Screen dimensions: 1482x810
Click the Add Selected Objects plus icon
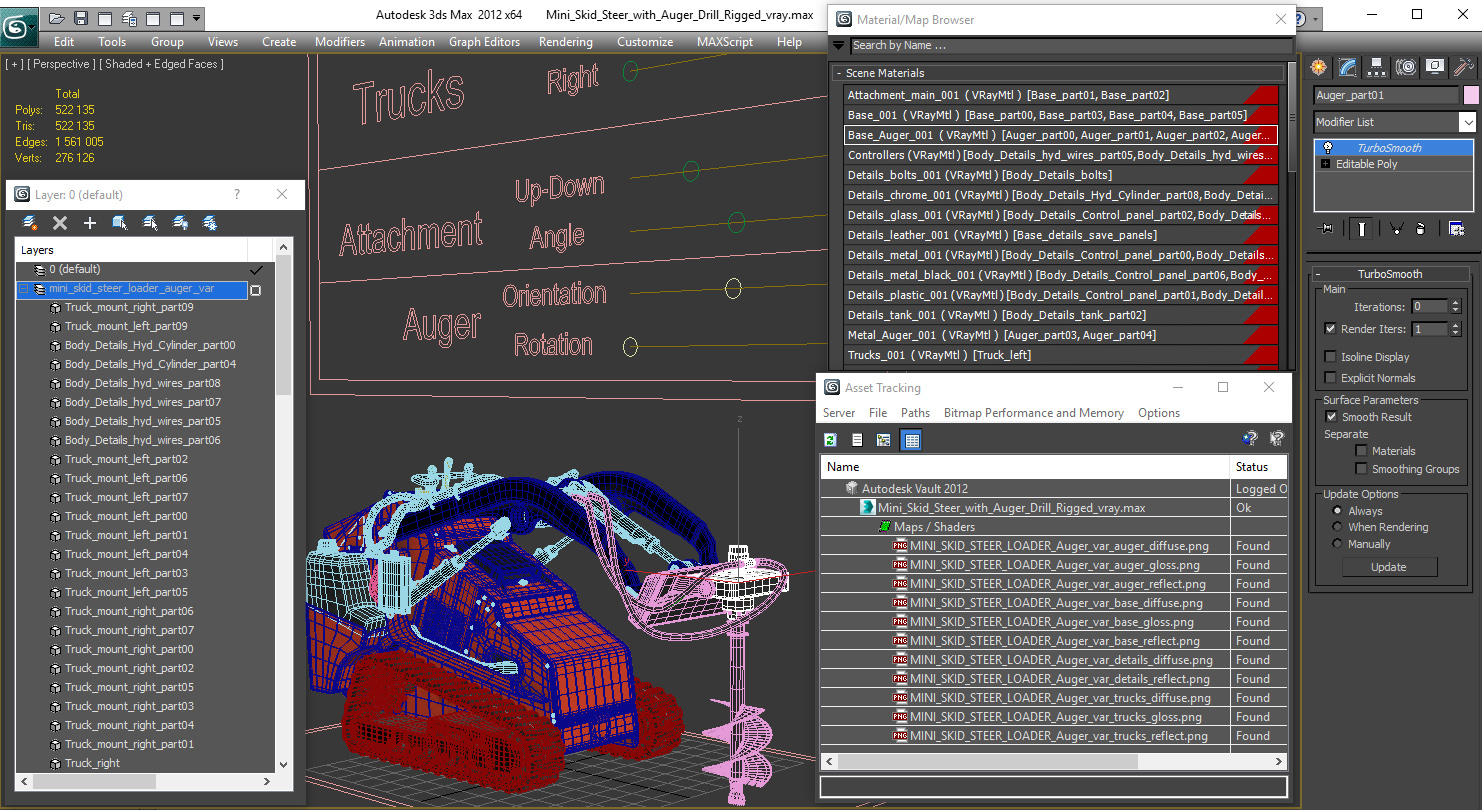[90, 223]
